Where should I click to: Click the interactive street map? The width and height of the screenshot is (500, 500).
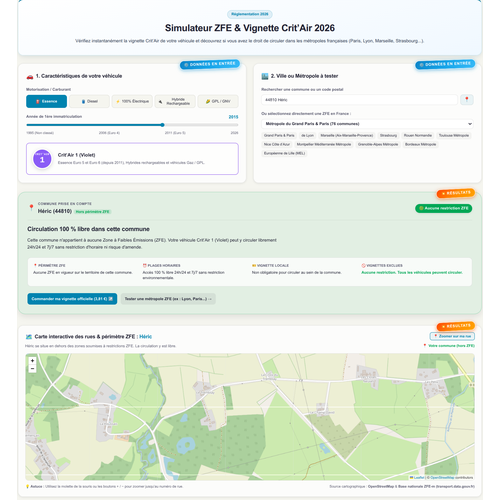tap(250, 417)
